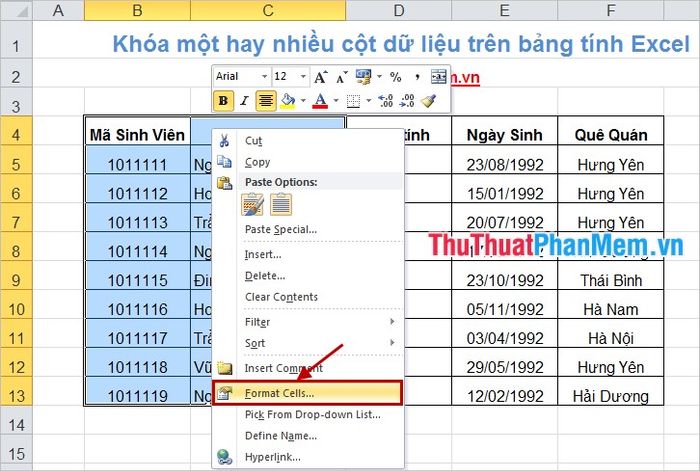700x471 pixels.
Task: Decrease font size with the small A
Action: (342, 77)
